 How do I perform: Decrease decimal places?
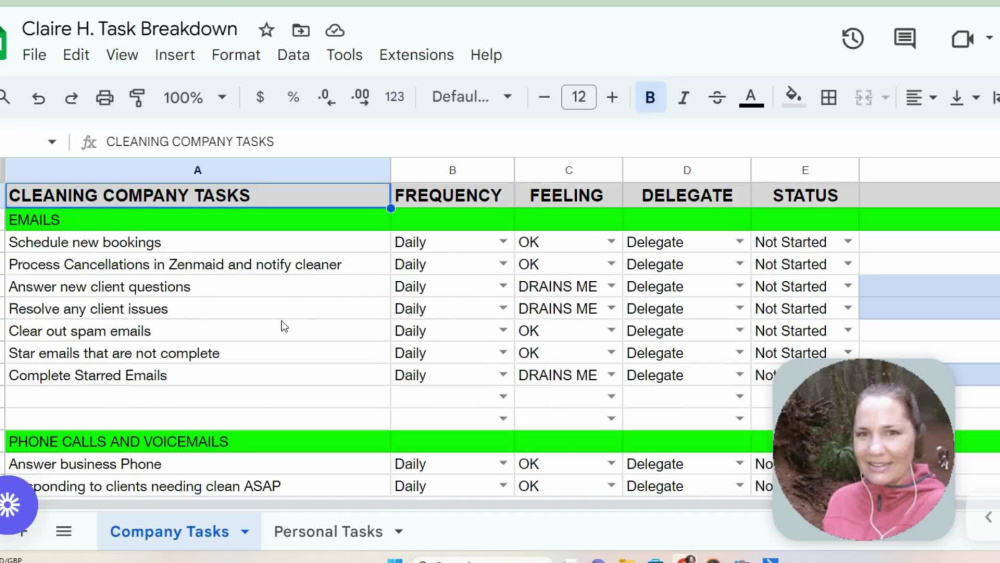(x=327, y=97)
